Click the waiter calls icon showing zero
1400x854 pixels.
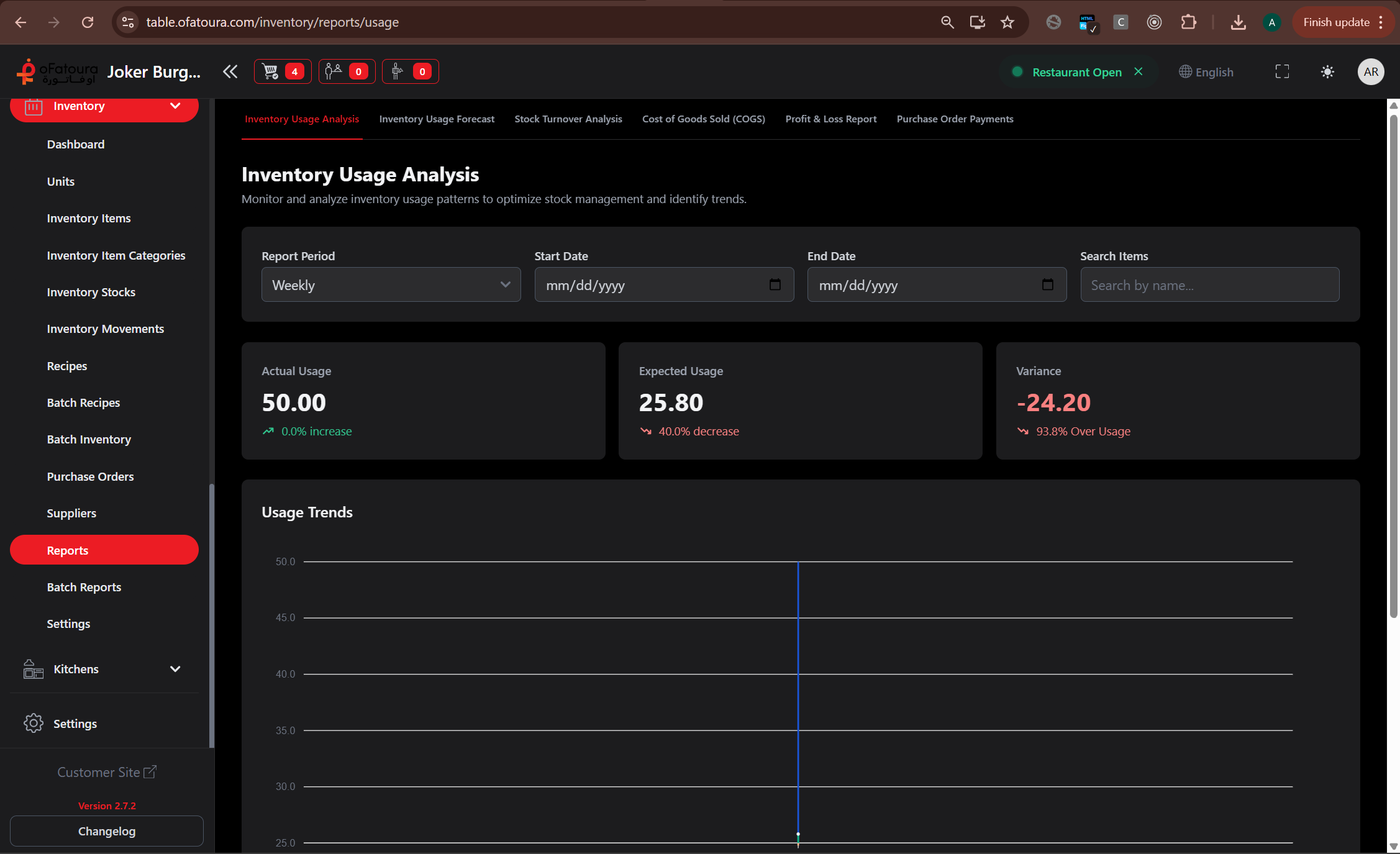tap(346, 71)
